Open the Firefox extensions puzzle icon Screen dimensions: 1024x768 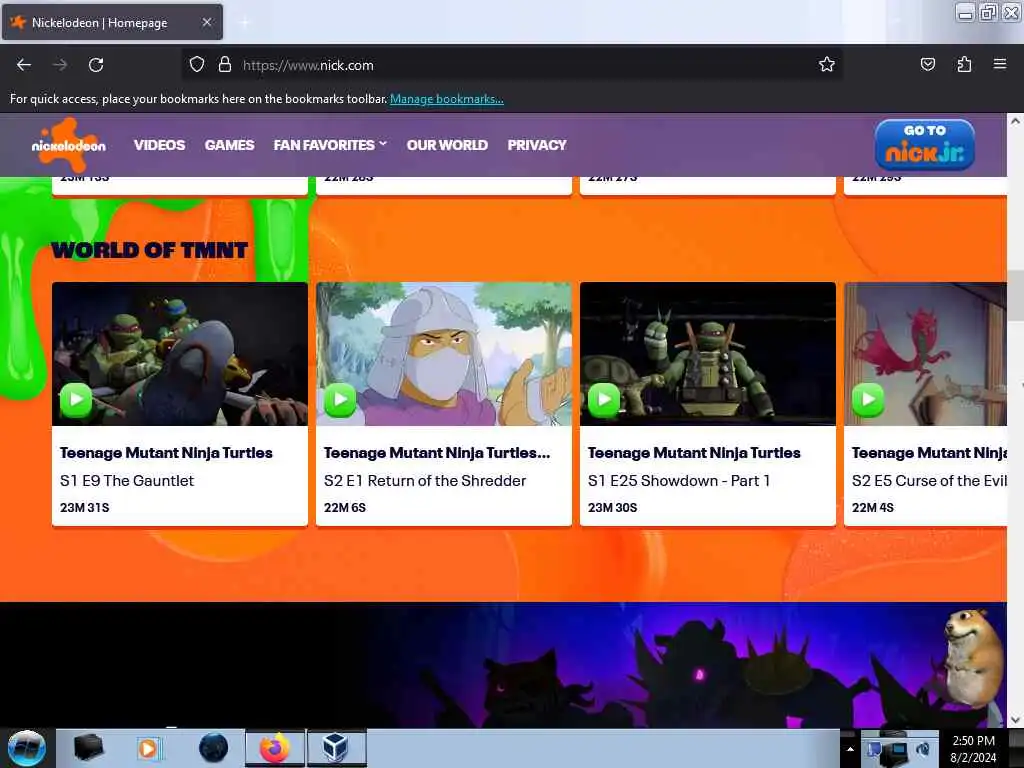pyautogui.click(x=964, y=64)
